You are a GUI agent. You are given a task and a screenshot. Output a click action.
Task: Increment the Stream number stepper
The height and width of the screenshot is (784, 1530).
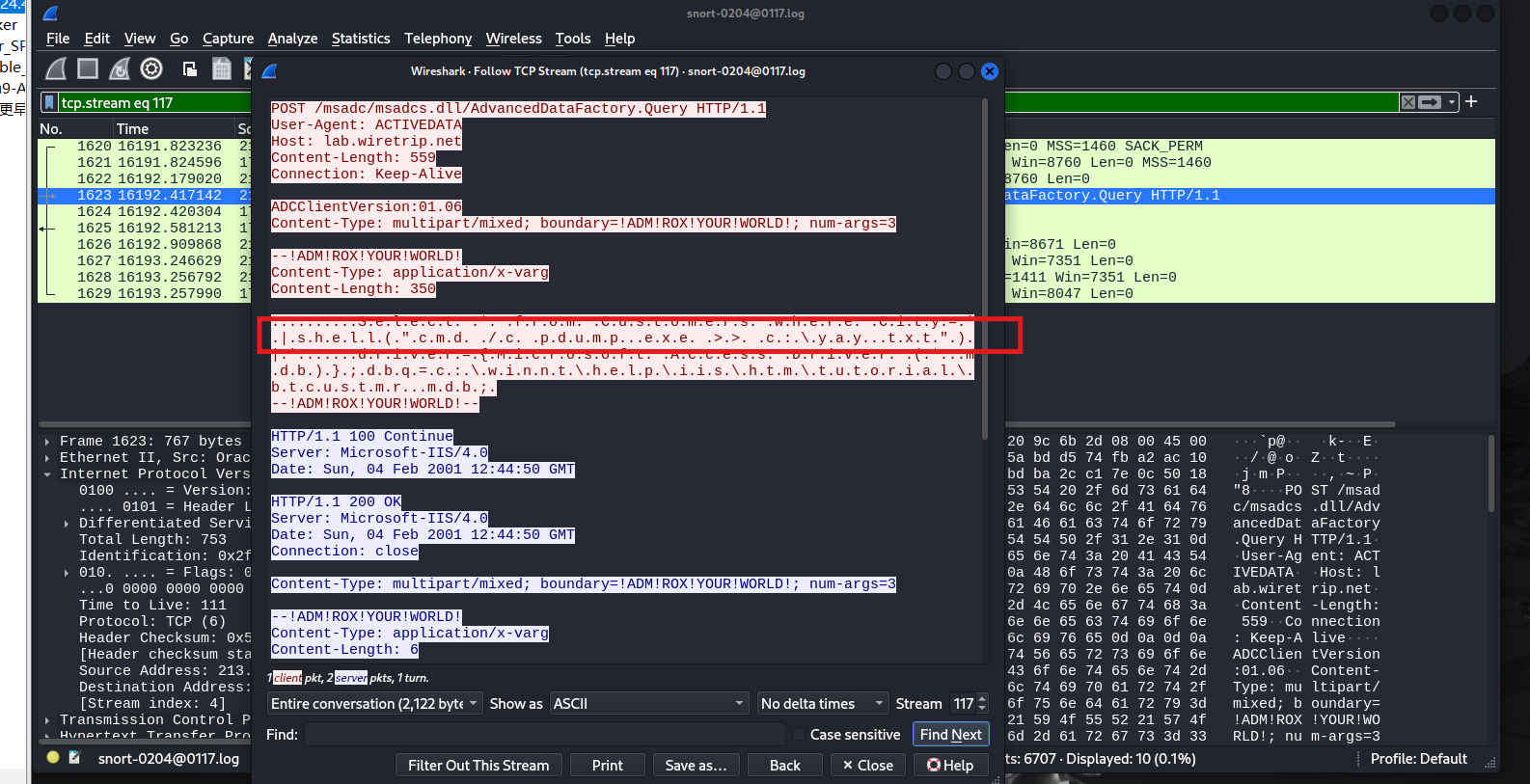coord(982,699)
